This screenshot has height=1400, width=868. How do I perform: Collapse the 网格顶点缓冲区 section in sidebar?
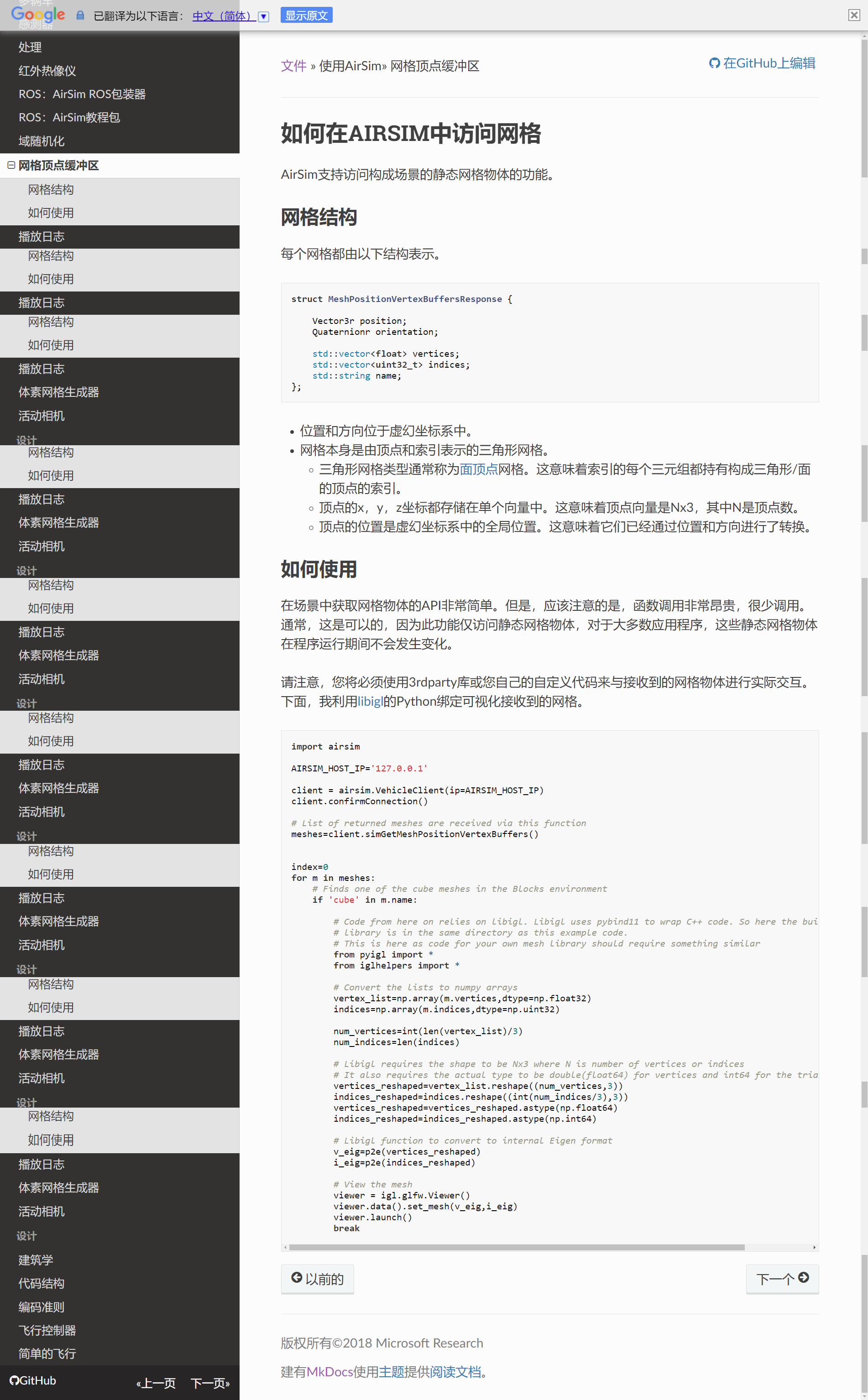[x=11, y=165]
